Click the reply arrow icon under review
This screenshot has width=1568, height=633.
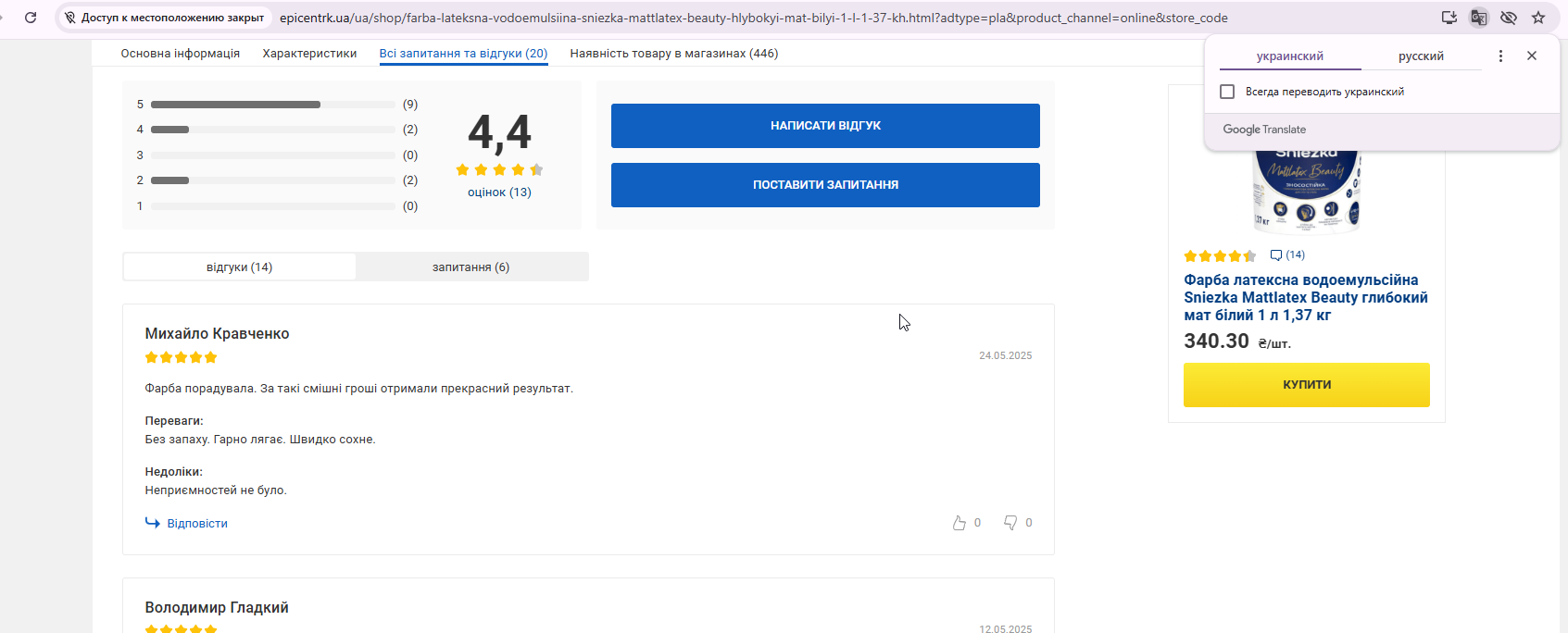point(153,523)
